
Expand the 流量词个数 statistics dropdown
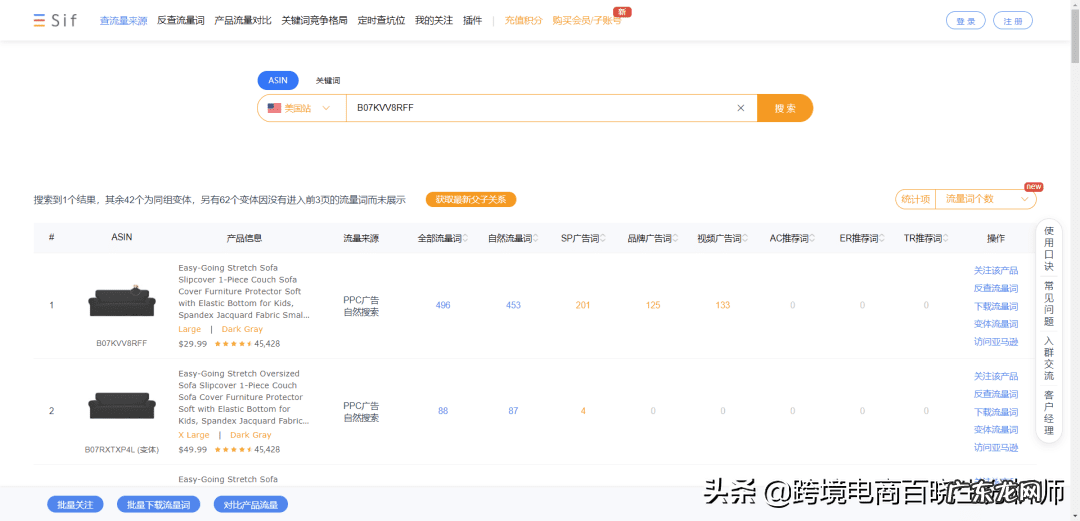click(984, 199)
